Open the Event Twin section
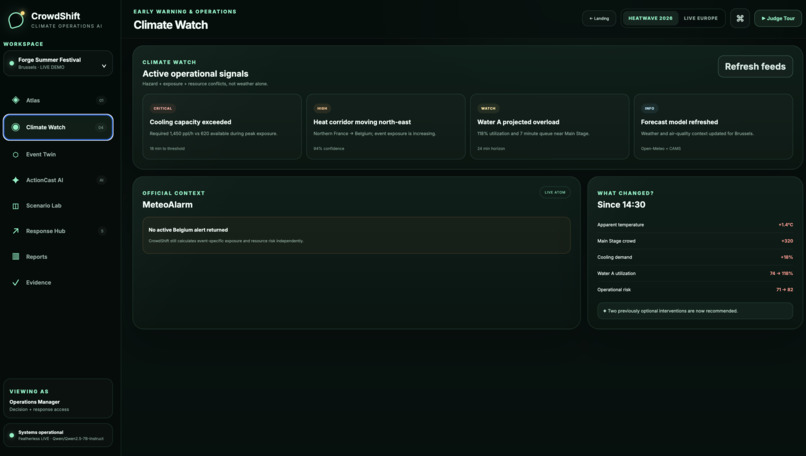 click(x=58, y=154)
